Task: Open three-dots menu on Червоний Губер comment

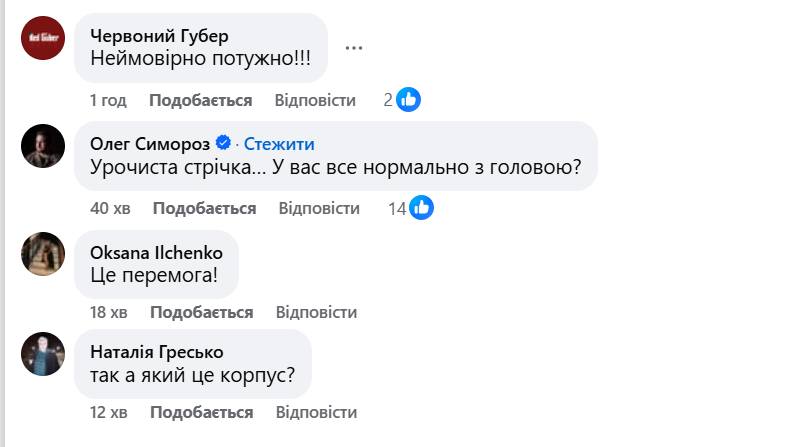Action: [354, 47]
